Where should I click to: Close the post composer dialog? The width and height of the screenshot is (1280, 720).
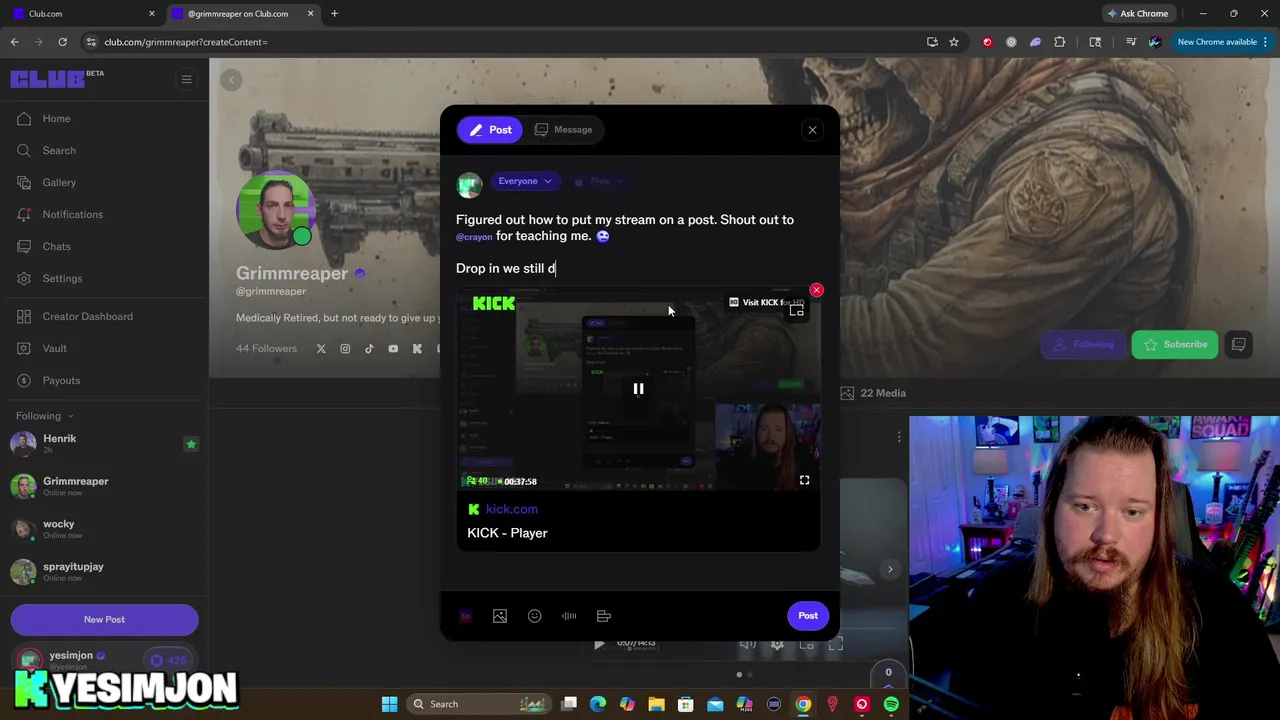click(812, 130)
